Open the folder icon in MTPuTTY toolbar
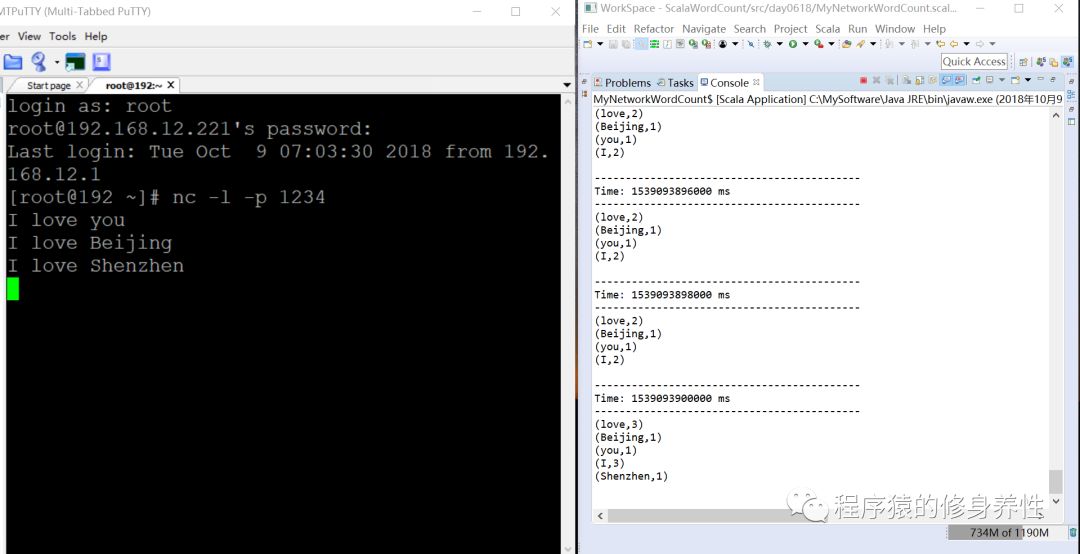Viewport: 1080px width, 554px height. pyautogui.click(x=12, y=62)
